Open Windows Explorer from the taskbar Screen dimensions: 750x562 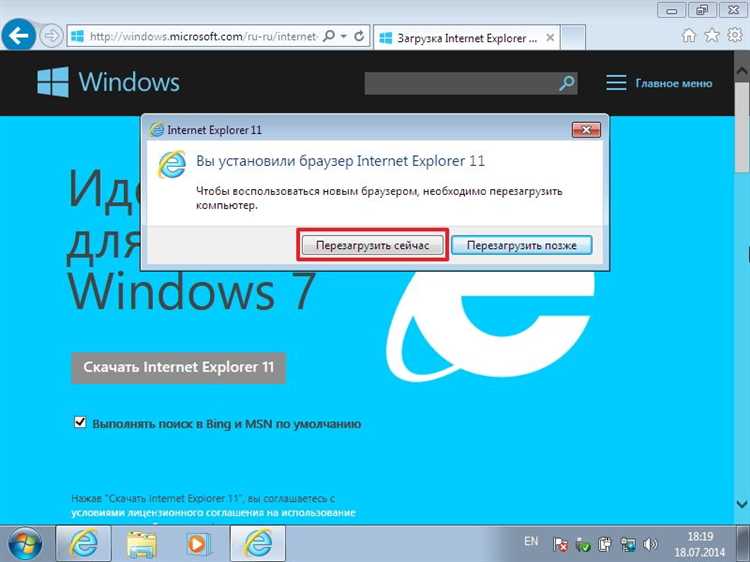tap(141, 543)
